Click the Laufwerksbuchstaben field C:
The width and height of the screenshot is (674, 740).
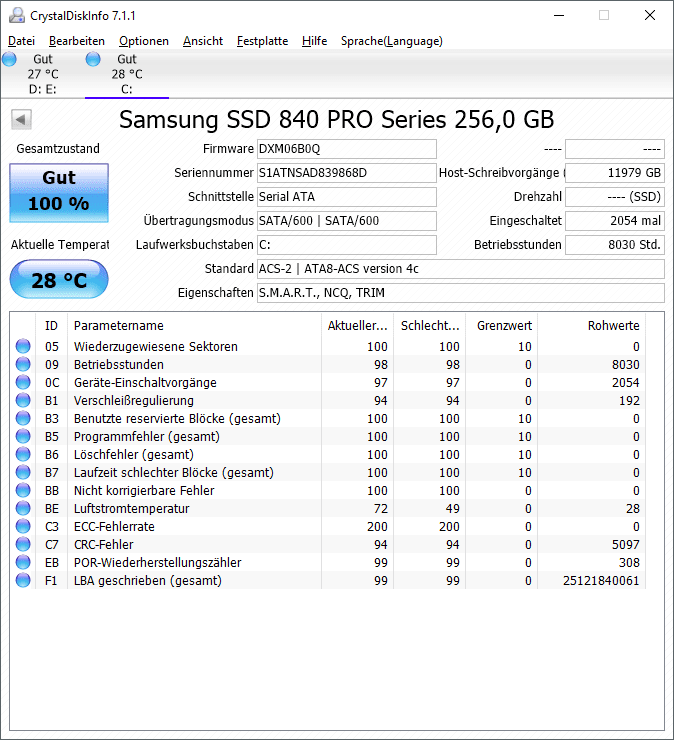tap(347, 245)
